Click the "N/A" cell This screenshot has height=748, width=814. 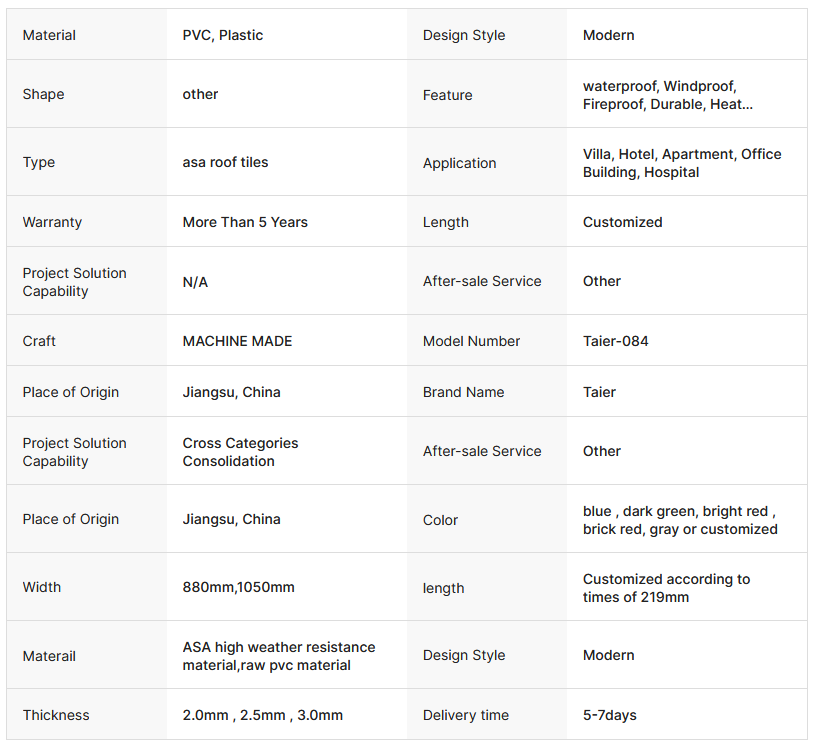coord(195,282)
